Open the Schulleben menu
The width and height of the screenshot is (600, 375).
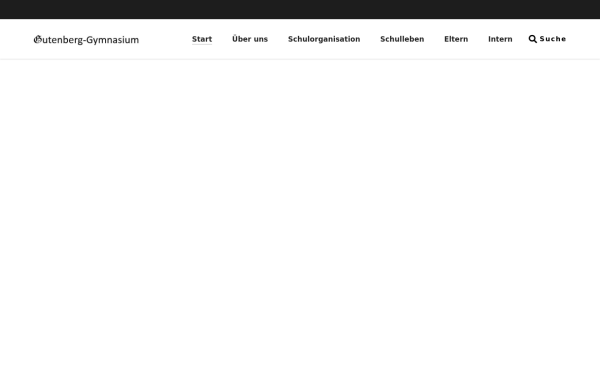402,39
